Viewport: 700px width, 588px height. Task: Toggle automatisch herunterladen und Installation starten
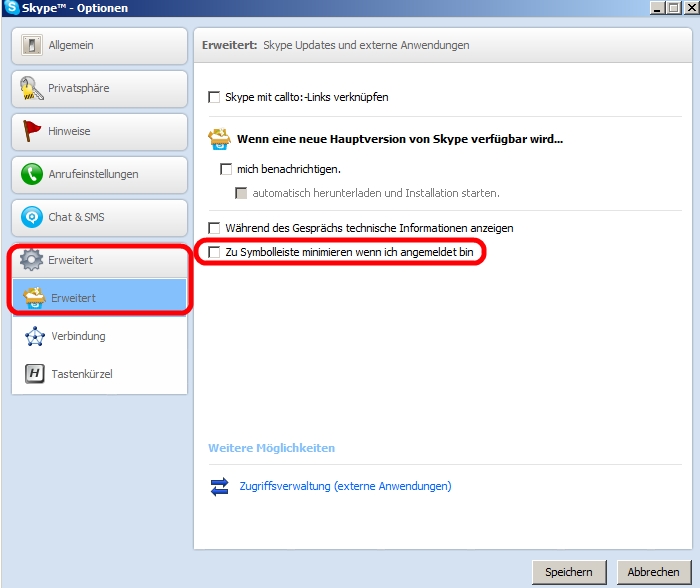pyautogui.click(x=241, y=193)
